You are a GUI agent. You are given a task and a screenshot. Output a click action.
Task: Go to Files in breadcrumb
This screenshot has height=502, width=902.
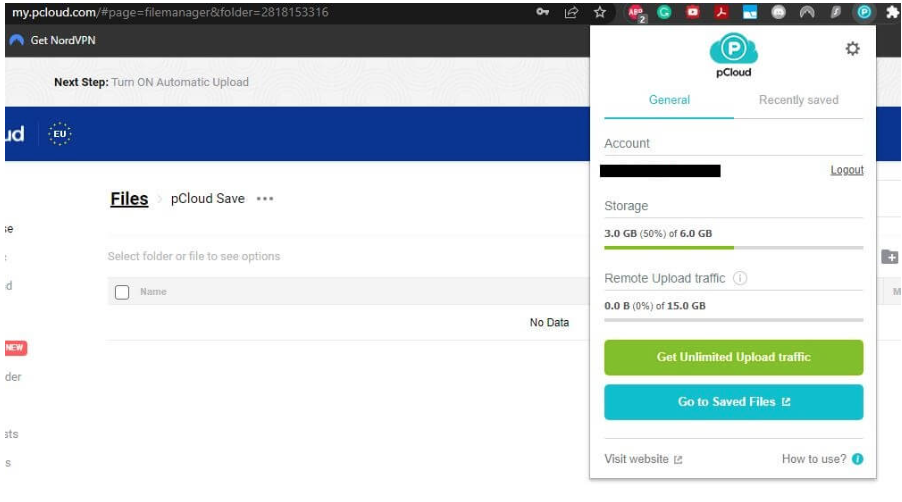click(x=129, y=199)
